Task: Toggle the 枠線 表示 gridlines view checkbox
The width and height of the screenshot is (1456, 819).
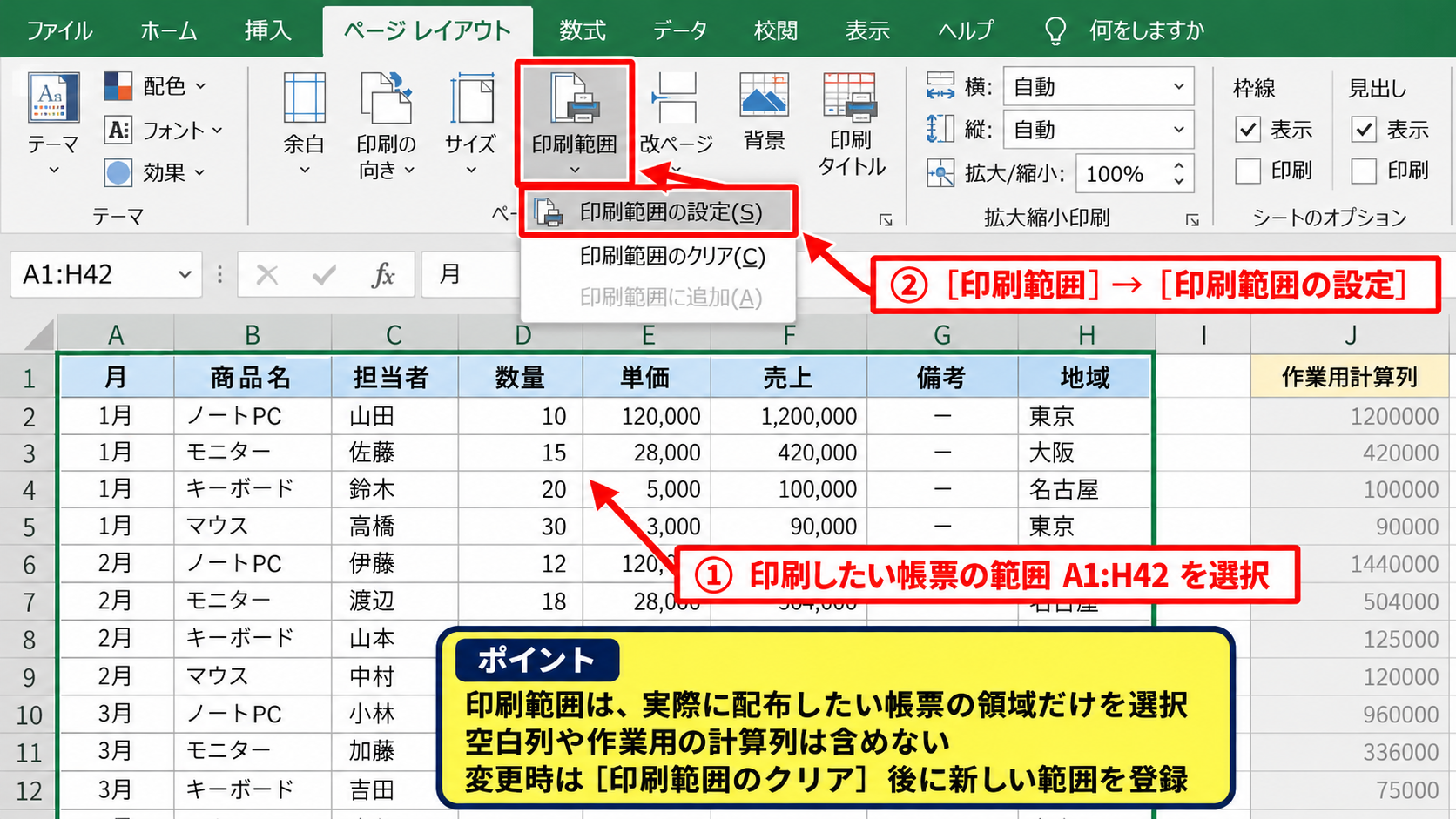Action: (1248, 130)
